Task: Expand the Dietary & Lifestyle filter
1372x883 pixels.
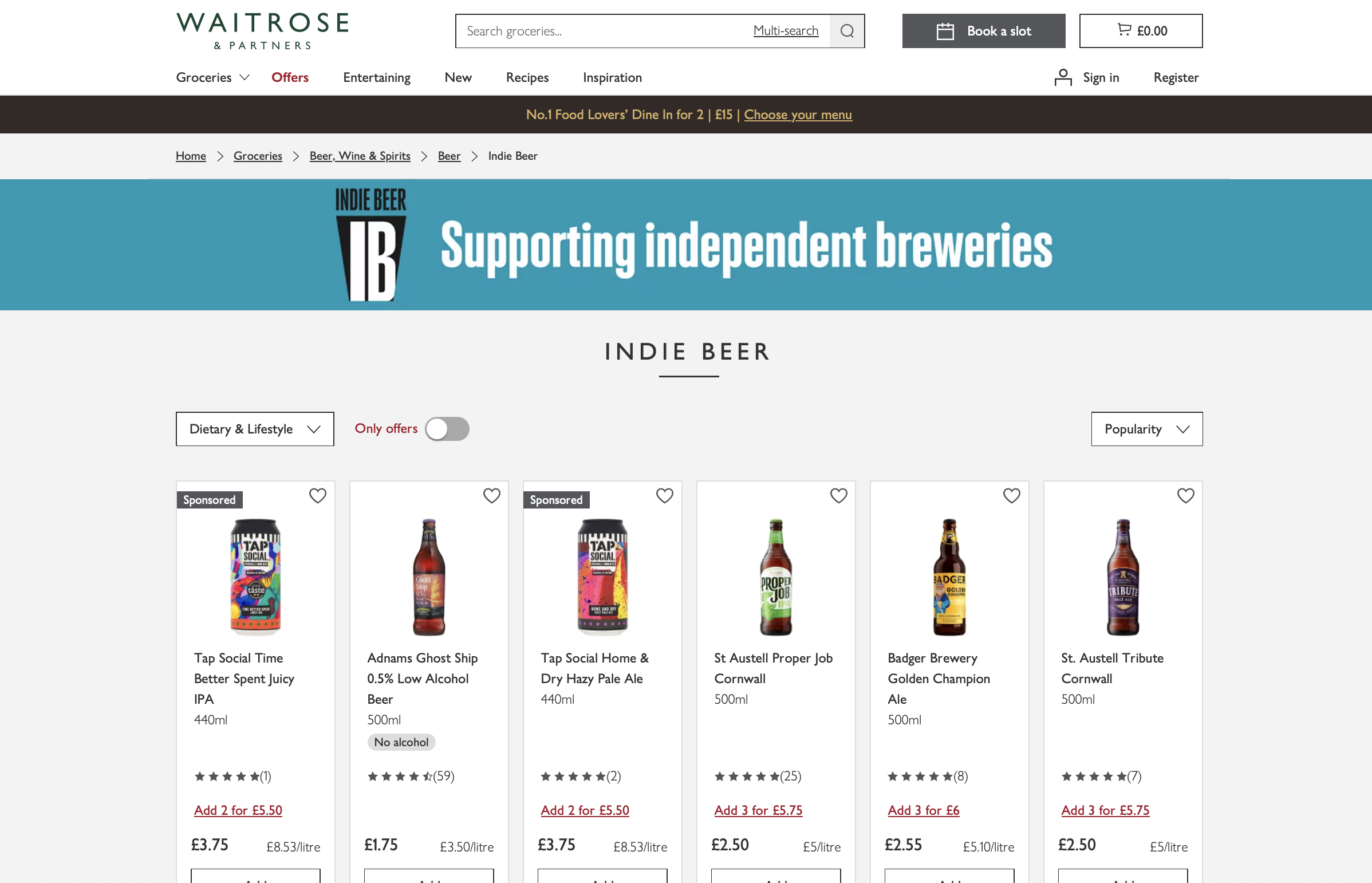Action: click(x=255, y=429)
